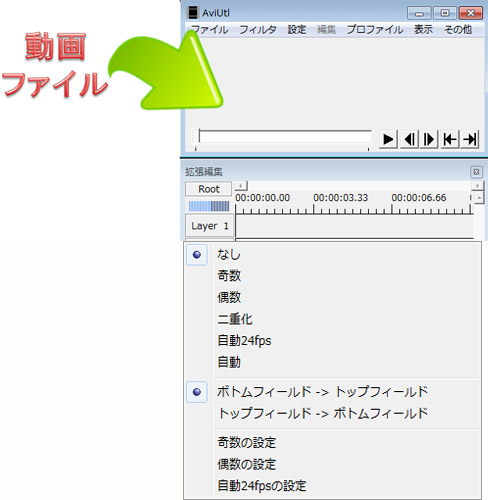
Task: Open the 設定 menu
Action: (297, 30)
